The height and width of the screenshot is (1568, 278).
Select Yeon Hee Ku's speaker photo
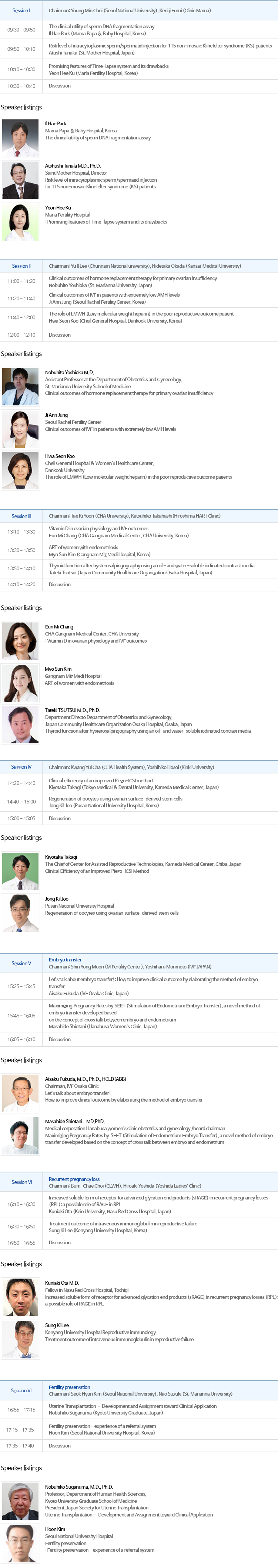21,222
